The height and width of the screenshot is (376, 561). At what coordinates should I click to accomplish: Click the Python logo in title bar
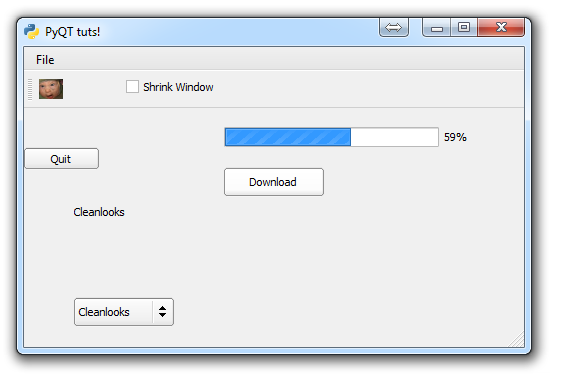32,31
